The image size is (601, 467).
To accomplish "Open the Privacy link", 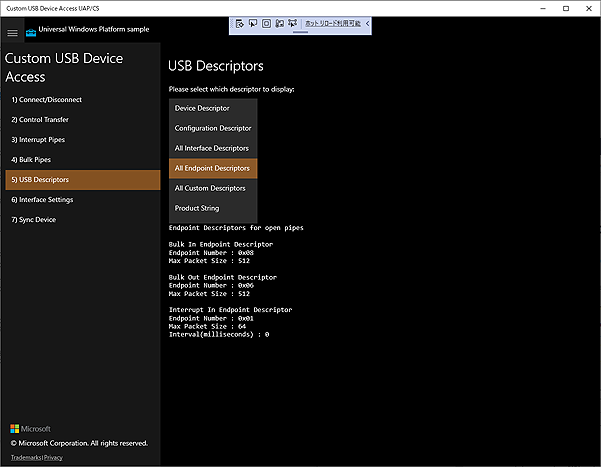I will click(53, 457).
